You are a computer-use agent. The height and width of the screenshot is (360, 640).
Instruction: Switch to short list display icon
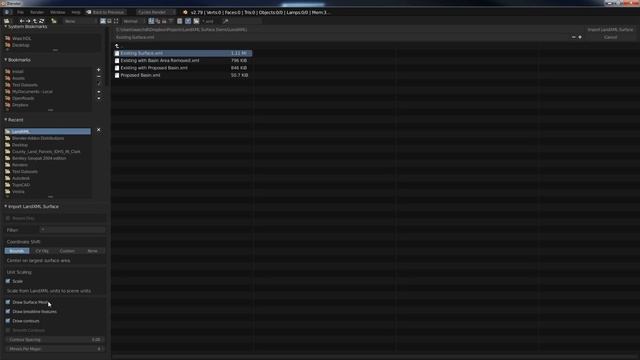point(103,21)
